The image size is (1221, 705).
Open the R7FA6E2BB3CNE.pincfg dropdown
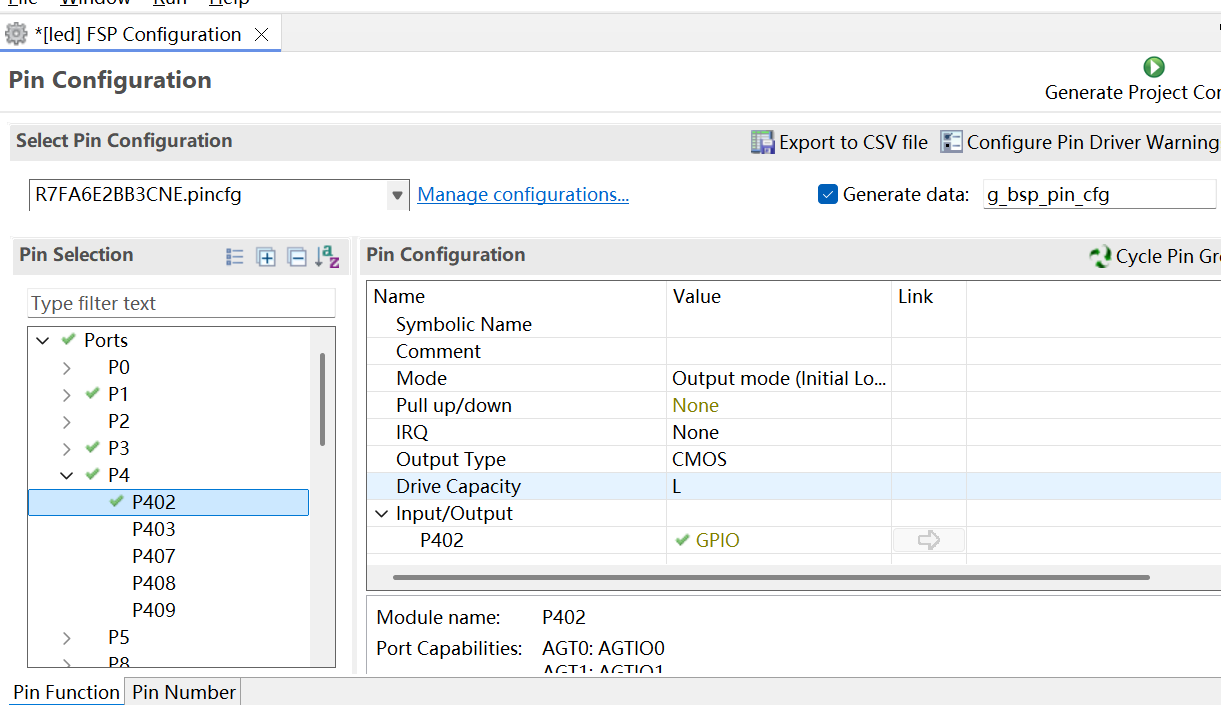click(398, 194)
